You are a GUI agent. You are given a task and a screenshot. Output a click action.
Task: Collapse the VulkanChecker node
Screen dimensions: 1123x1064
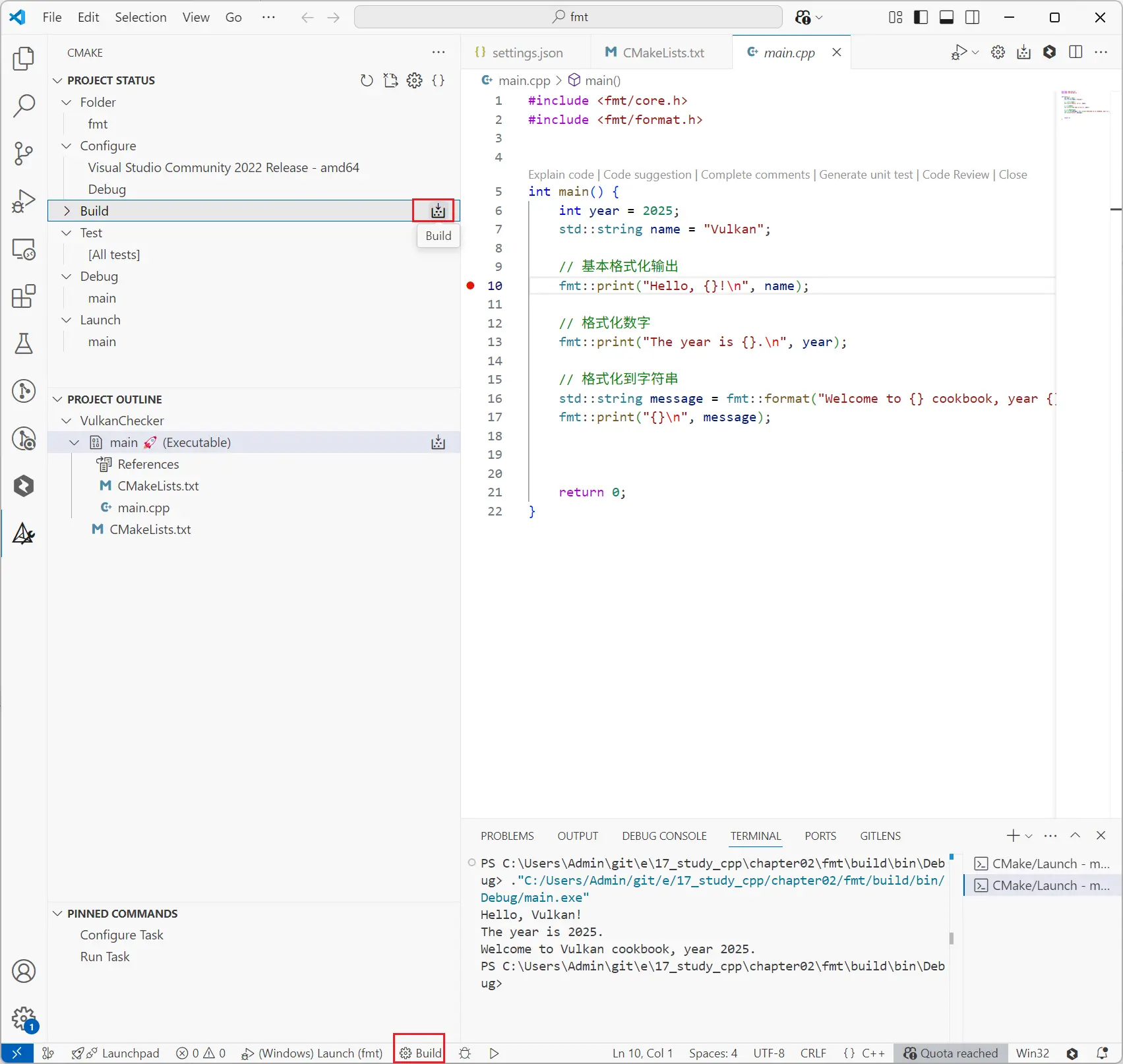pyautogui.click(x=66, y=421)
